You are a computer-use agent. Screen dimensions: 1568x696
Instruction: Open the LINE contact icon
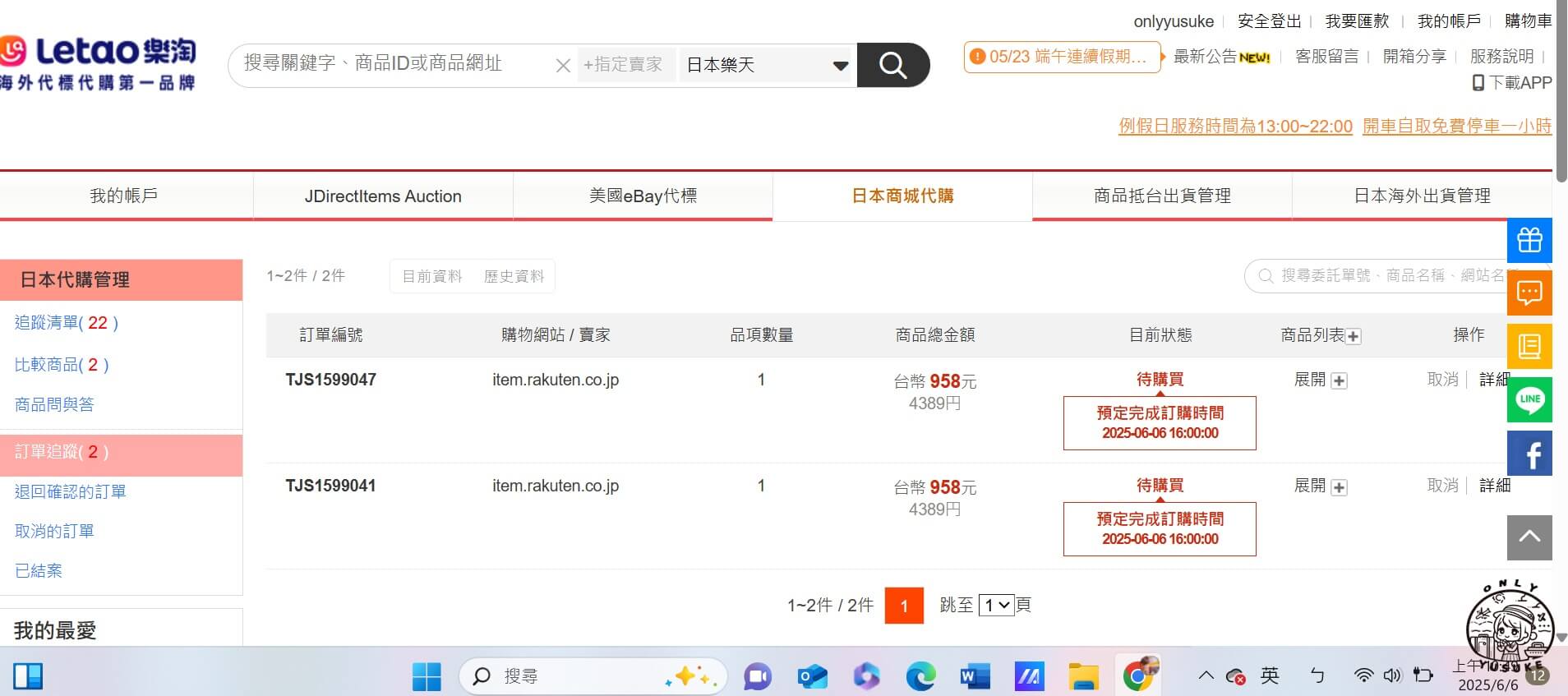coord(1529,399)
